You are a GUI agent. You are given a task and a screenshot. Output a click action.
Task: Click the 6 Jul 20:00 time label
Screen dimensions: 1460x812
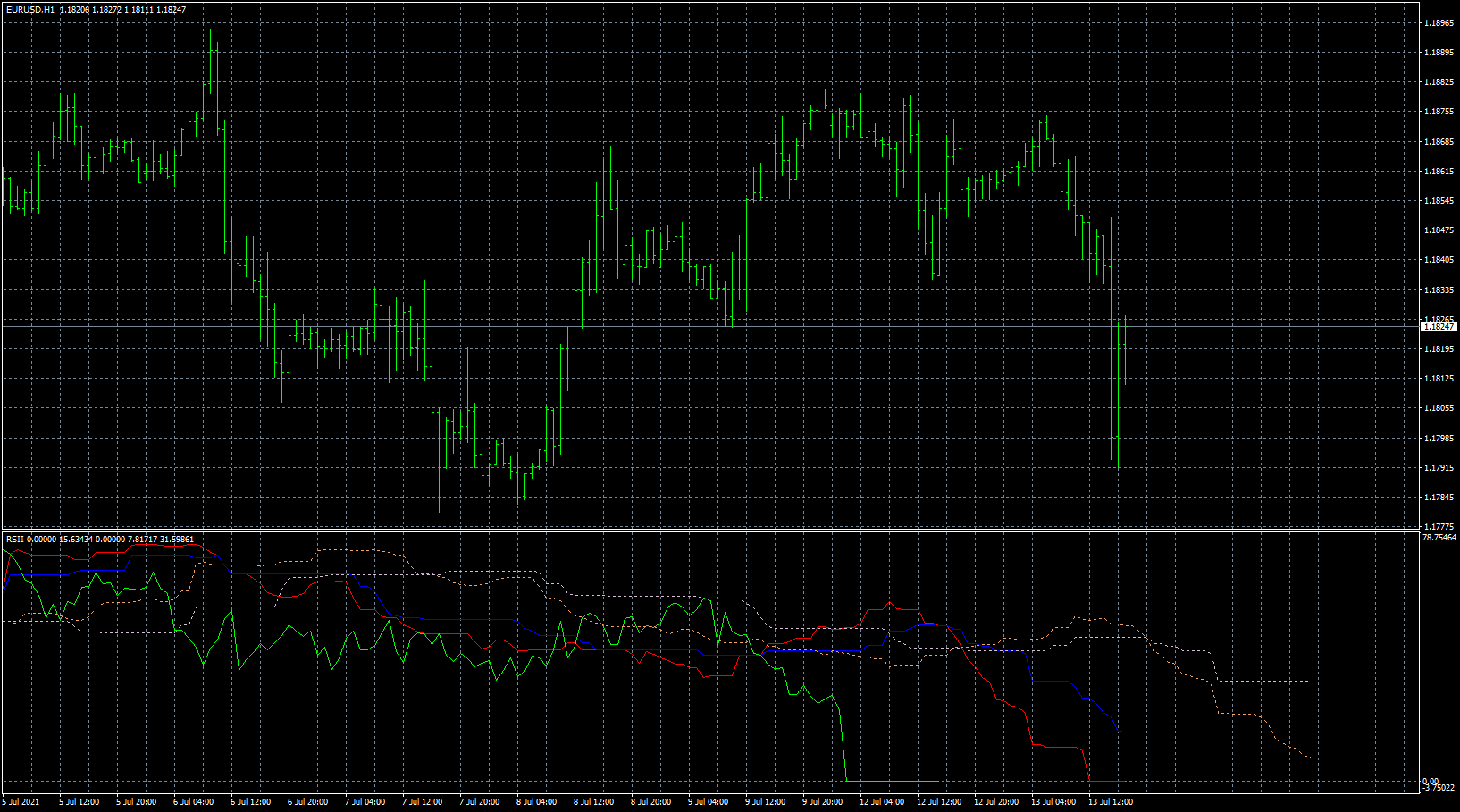[308, 802]
